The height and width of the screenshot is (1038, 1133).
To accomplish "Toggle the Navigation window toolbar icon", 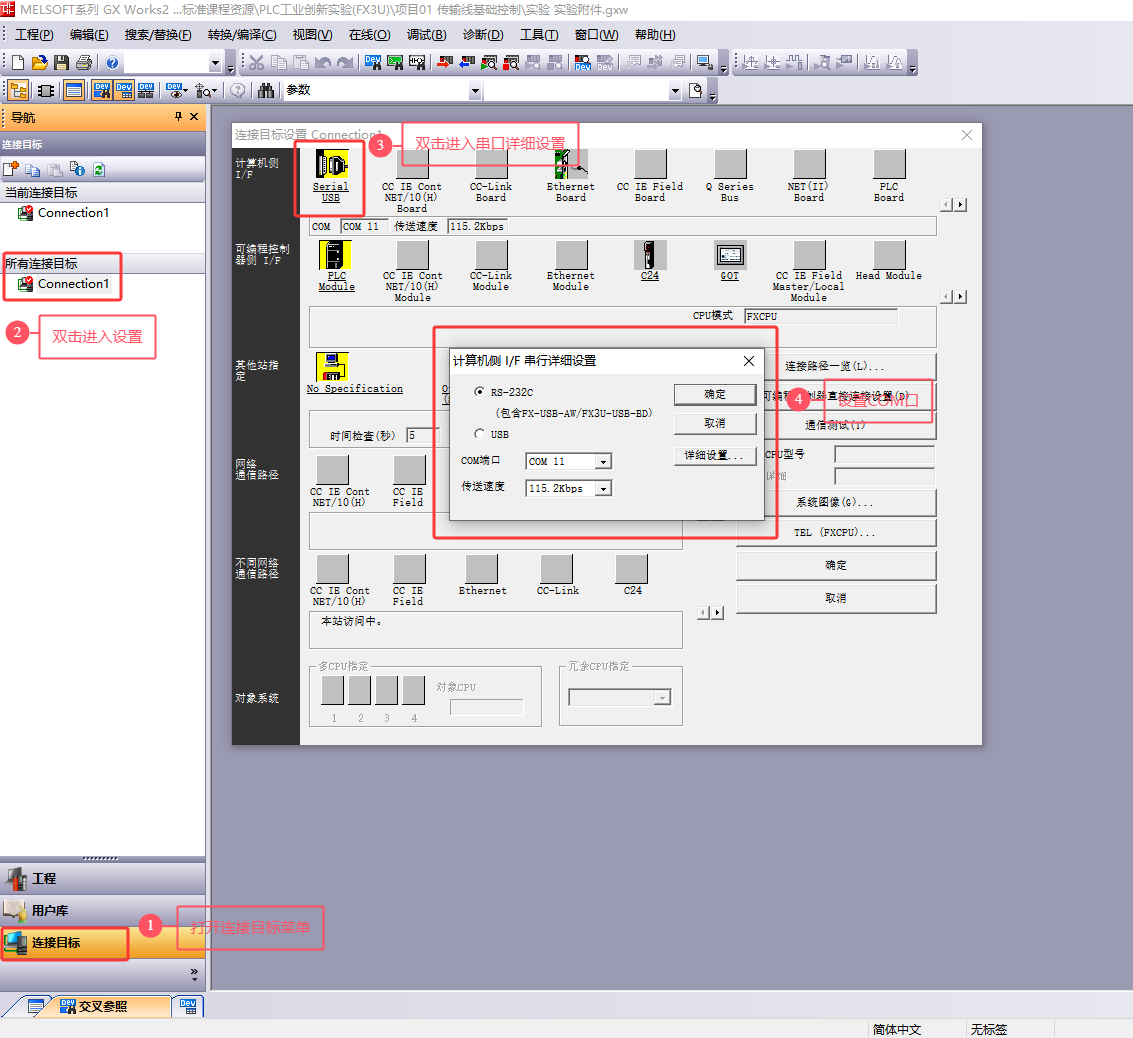I will click(x=18, y=90).
